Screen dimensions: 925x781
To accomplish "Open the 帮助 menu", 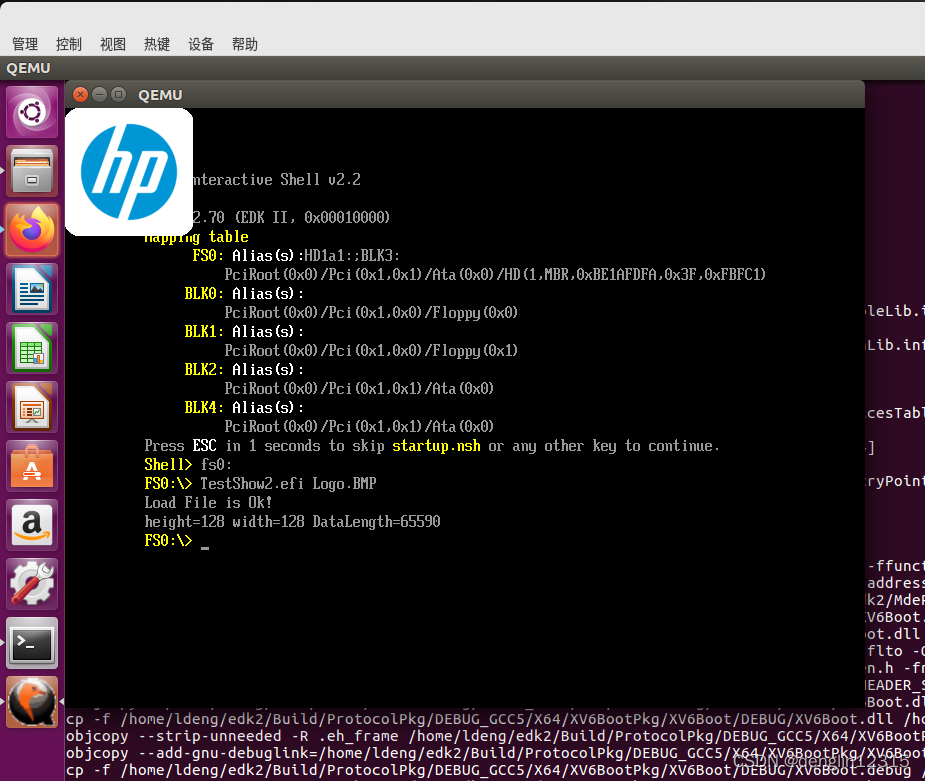I will pos(245,44).
